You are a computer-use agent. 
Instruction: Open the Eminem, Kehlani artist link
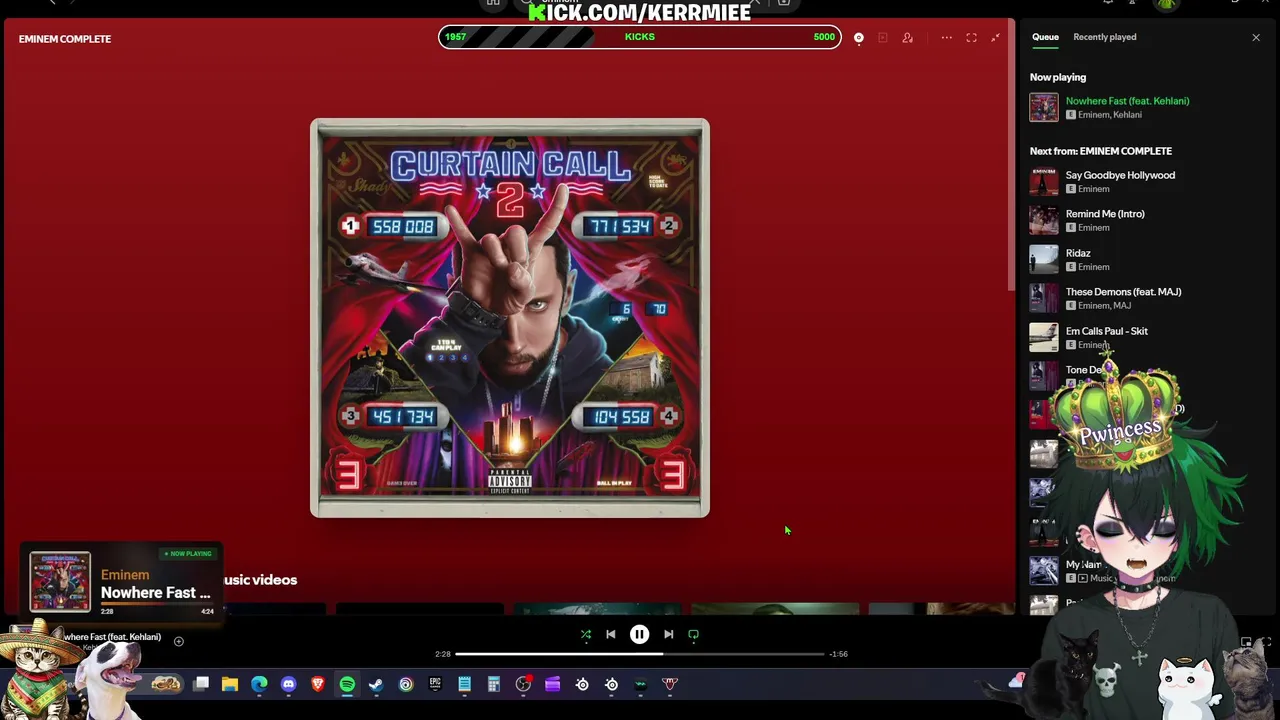tap(1110, 115)
